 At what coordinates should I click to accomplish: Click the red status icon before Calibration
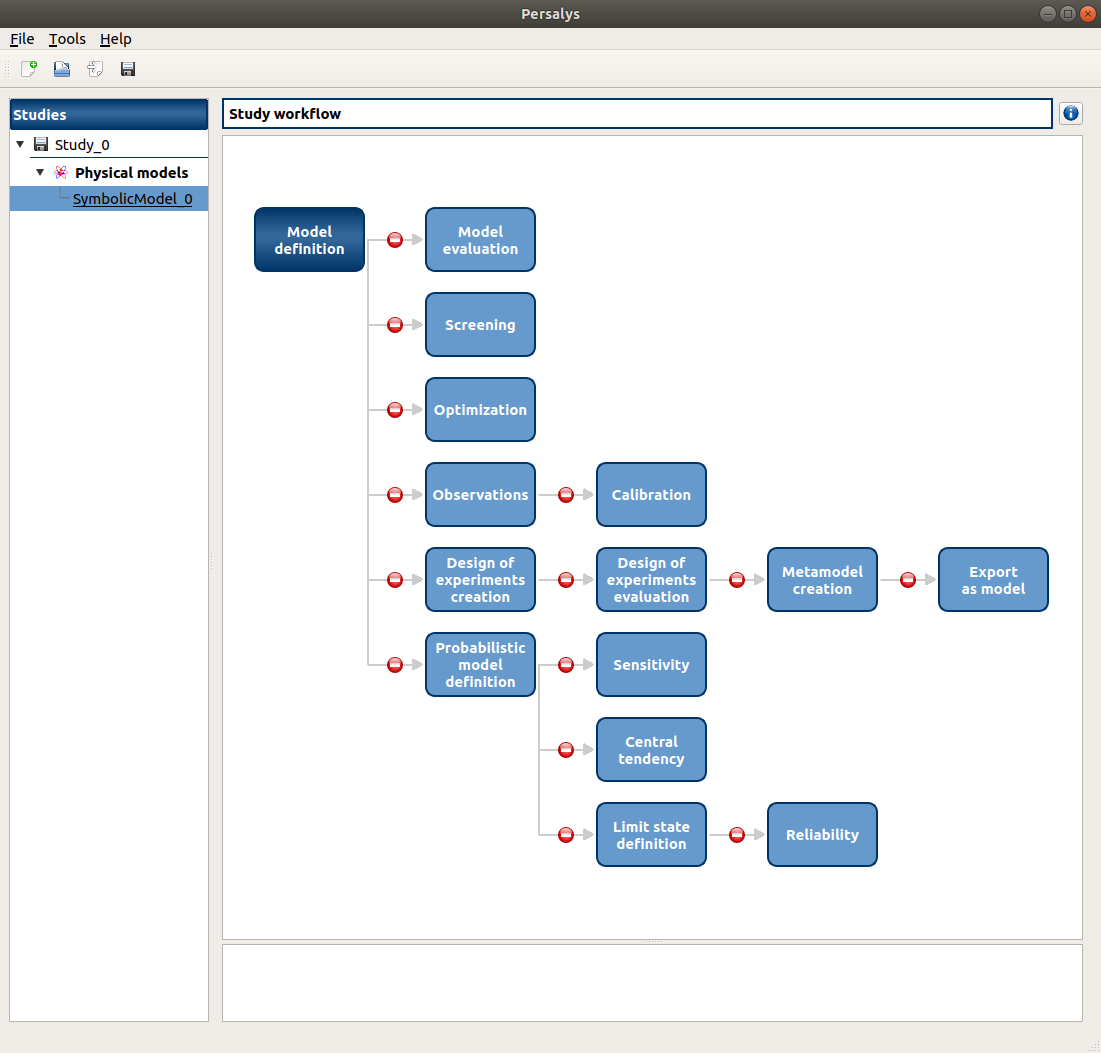click(566, 494)
